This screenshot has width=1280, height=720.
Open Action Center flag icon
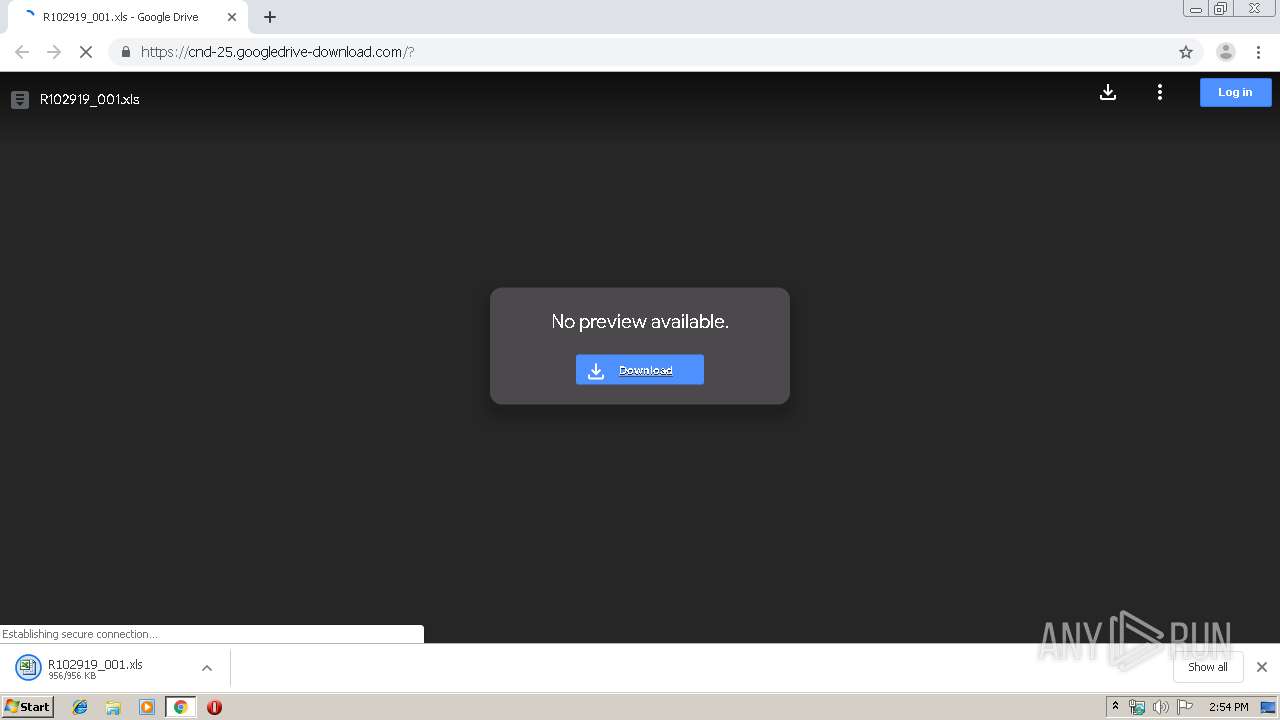1185,707
